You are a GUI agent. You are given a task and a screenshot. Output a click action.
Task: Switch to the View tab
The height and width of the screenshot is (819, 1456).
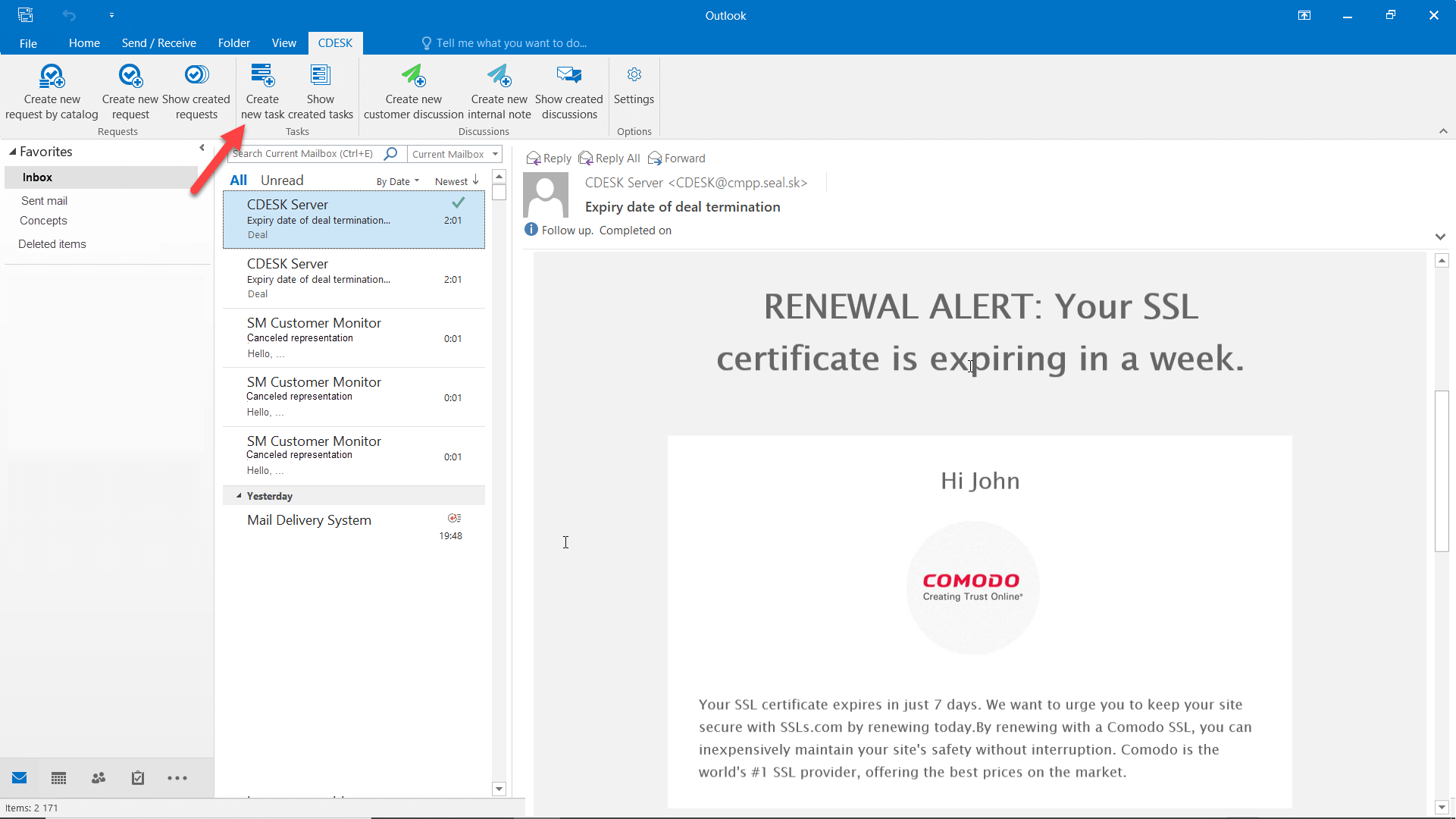point(284,43)
